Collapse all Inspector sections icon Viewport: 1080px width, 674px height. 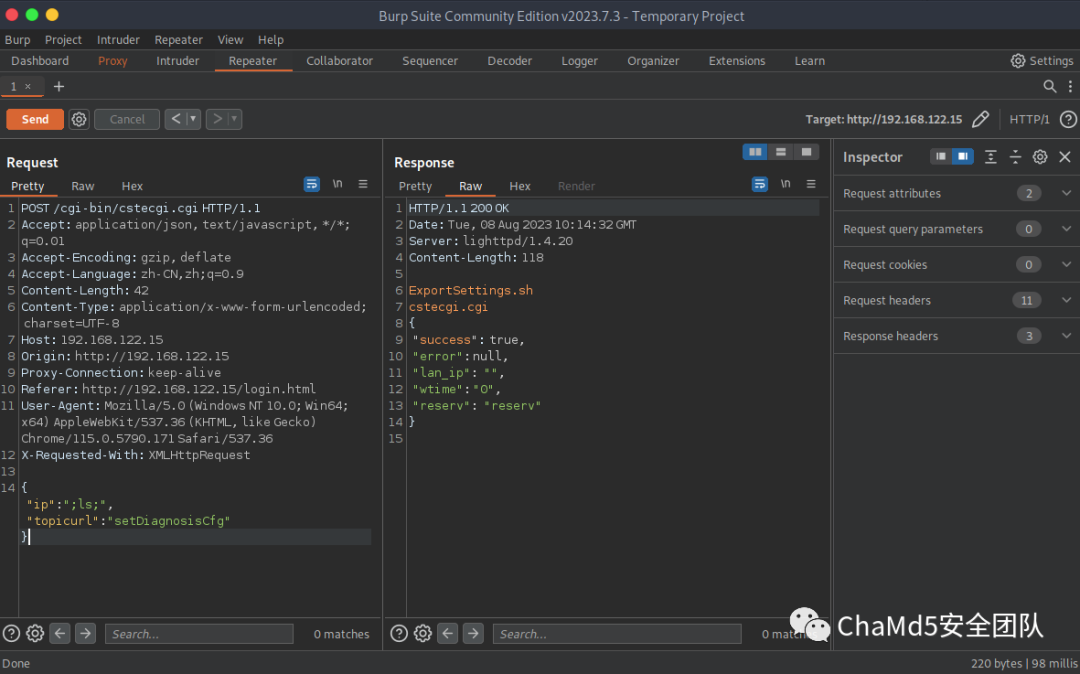coord(1015,157)
